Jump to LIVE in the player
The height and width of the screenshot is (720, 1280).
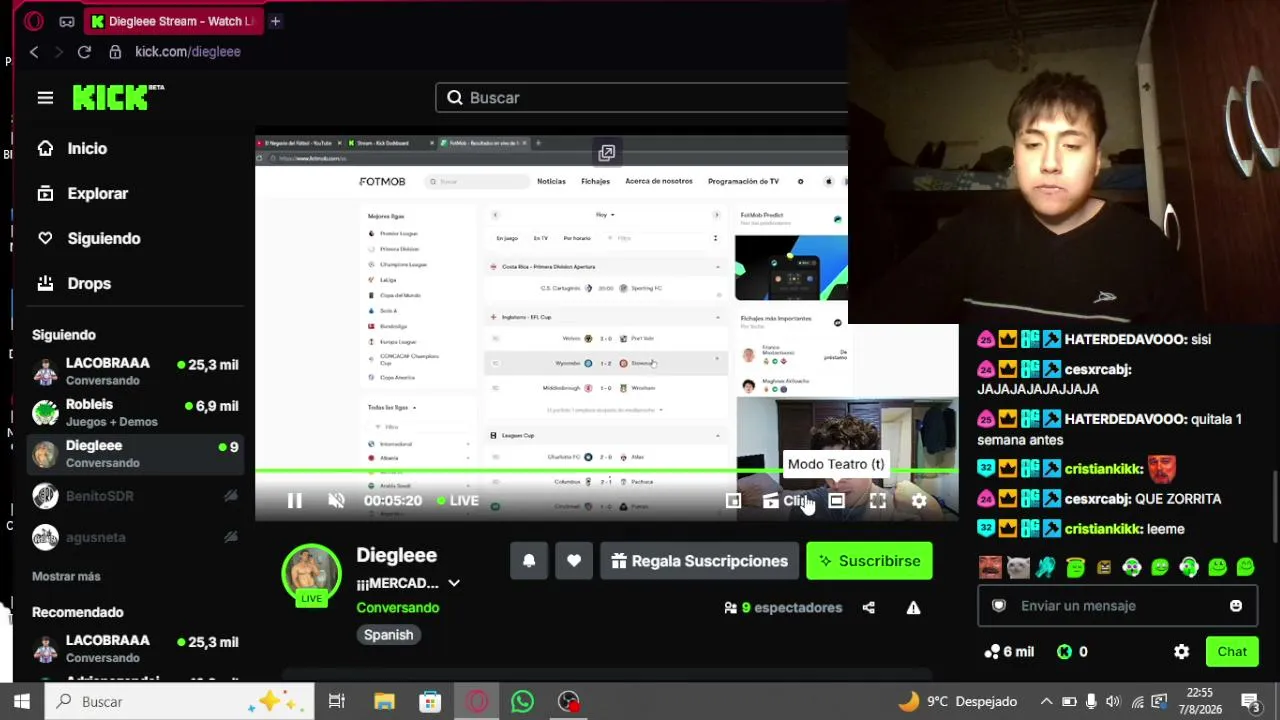pos(458,501)
